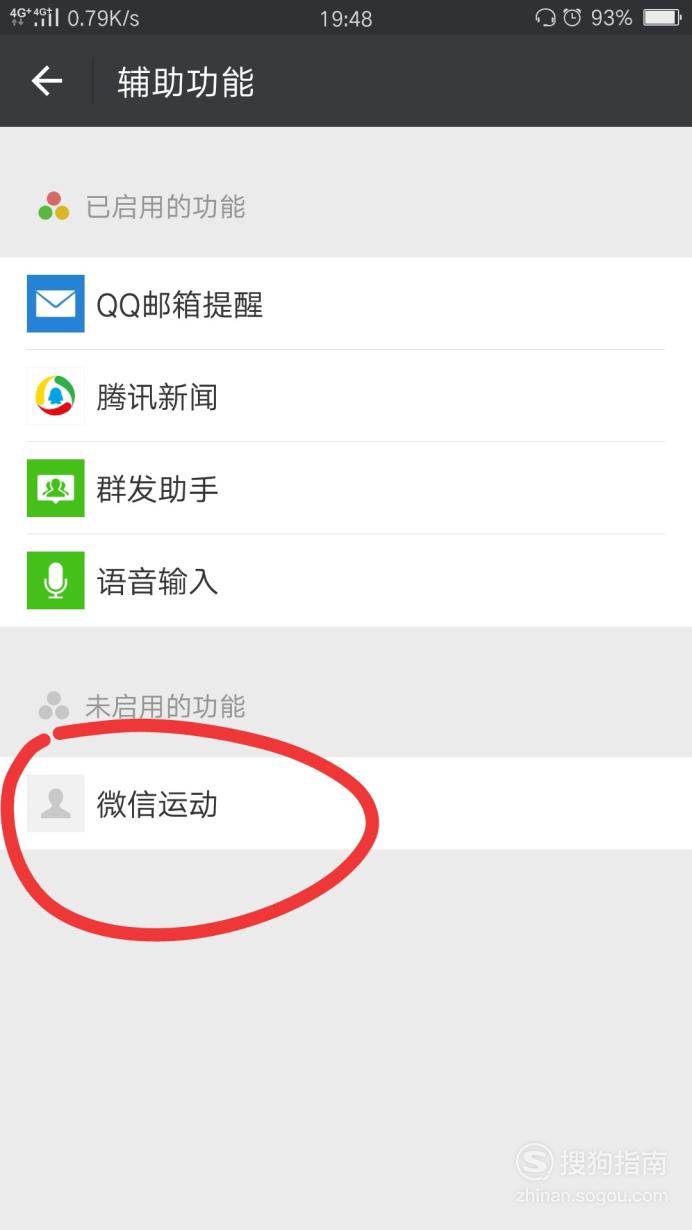Tap the grey 微信运动 avatar icon
The height and width of the screenshot is (1230, 692).
coord(55,803)
